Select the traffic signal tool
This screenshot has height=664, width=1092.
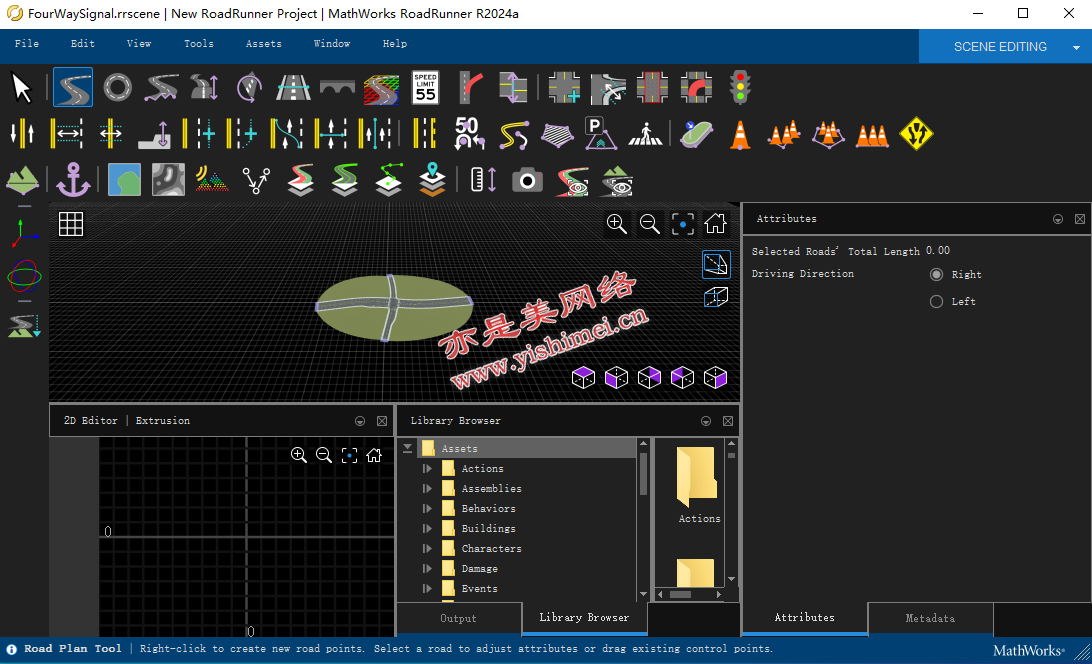[x=740, y=88]
